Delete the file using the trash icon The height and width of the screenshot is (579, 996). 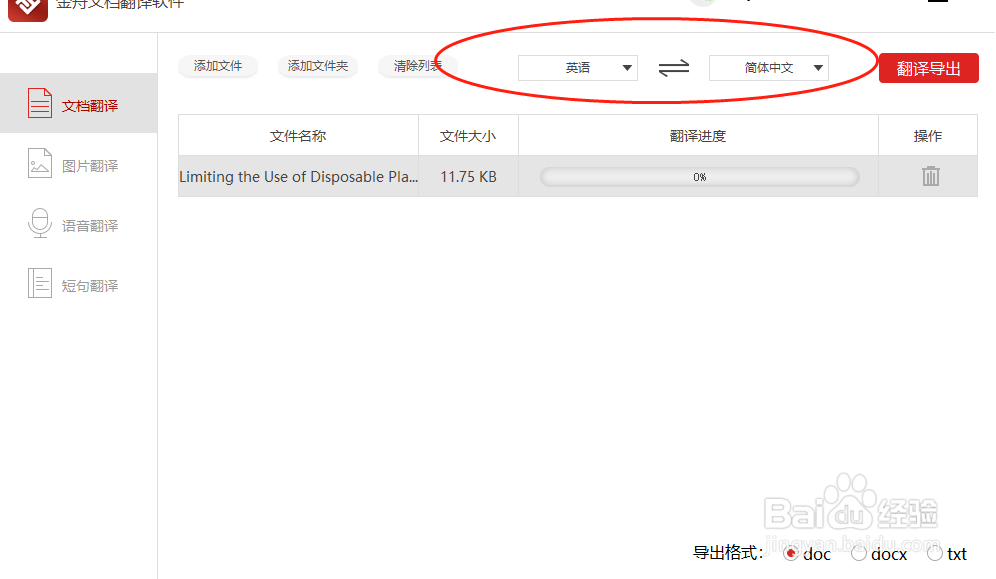(930, 176)
